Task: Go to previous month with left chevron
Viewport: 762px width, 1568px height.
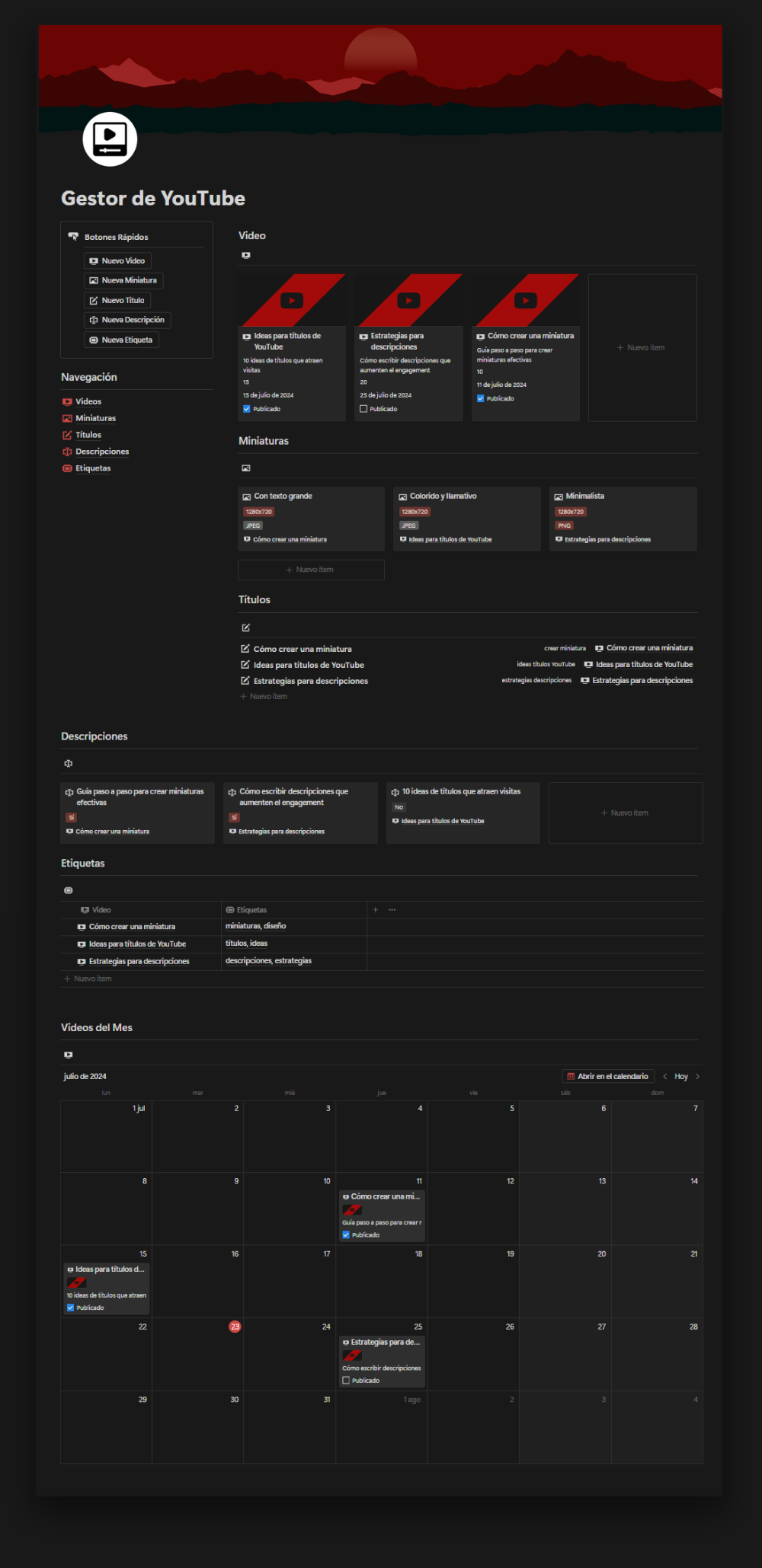Action: tap(665, 1076)
